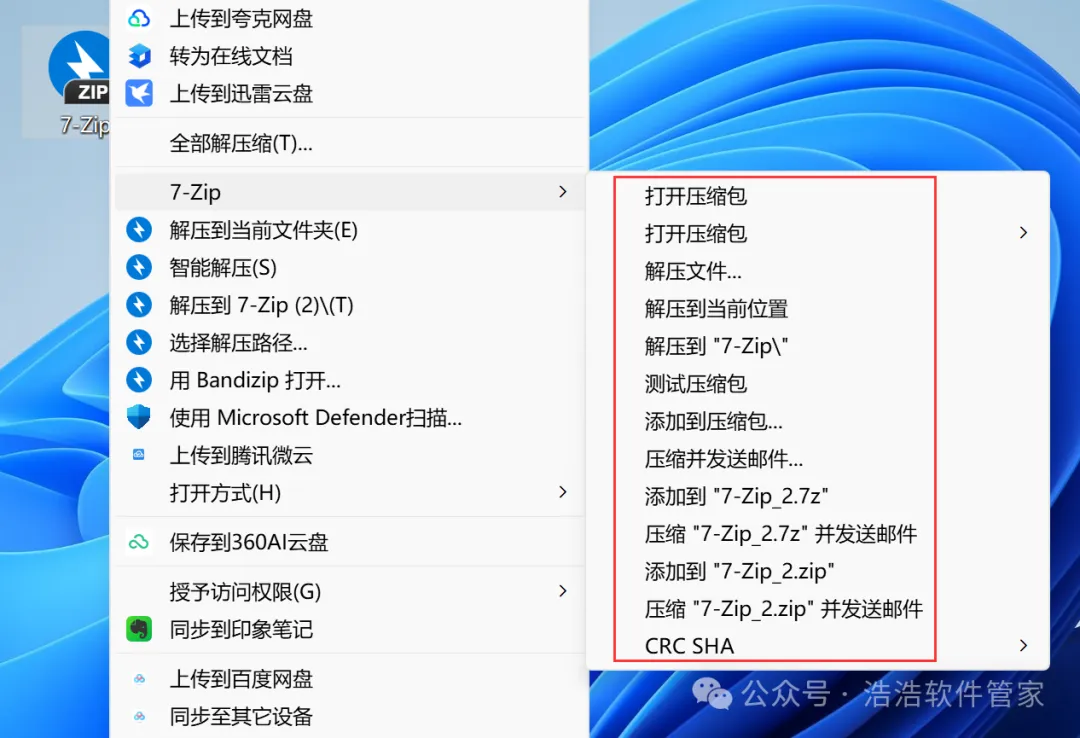Click the blue cube icon beside 转为在线文档
Image resolution: width=1080 pixels, height=738 pixels.
139,56
